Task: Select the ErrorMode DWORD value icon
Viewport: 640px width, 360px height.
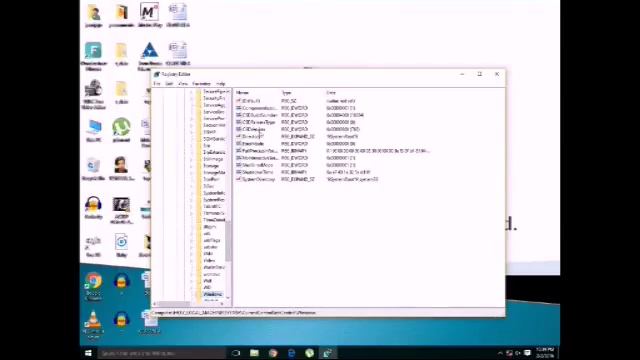Action: coord(239,143)
